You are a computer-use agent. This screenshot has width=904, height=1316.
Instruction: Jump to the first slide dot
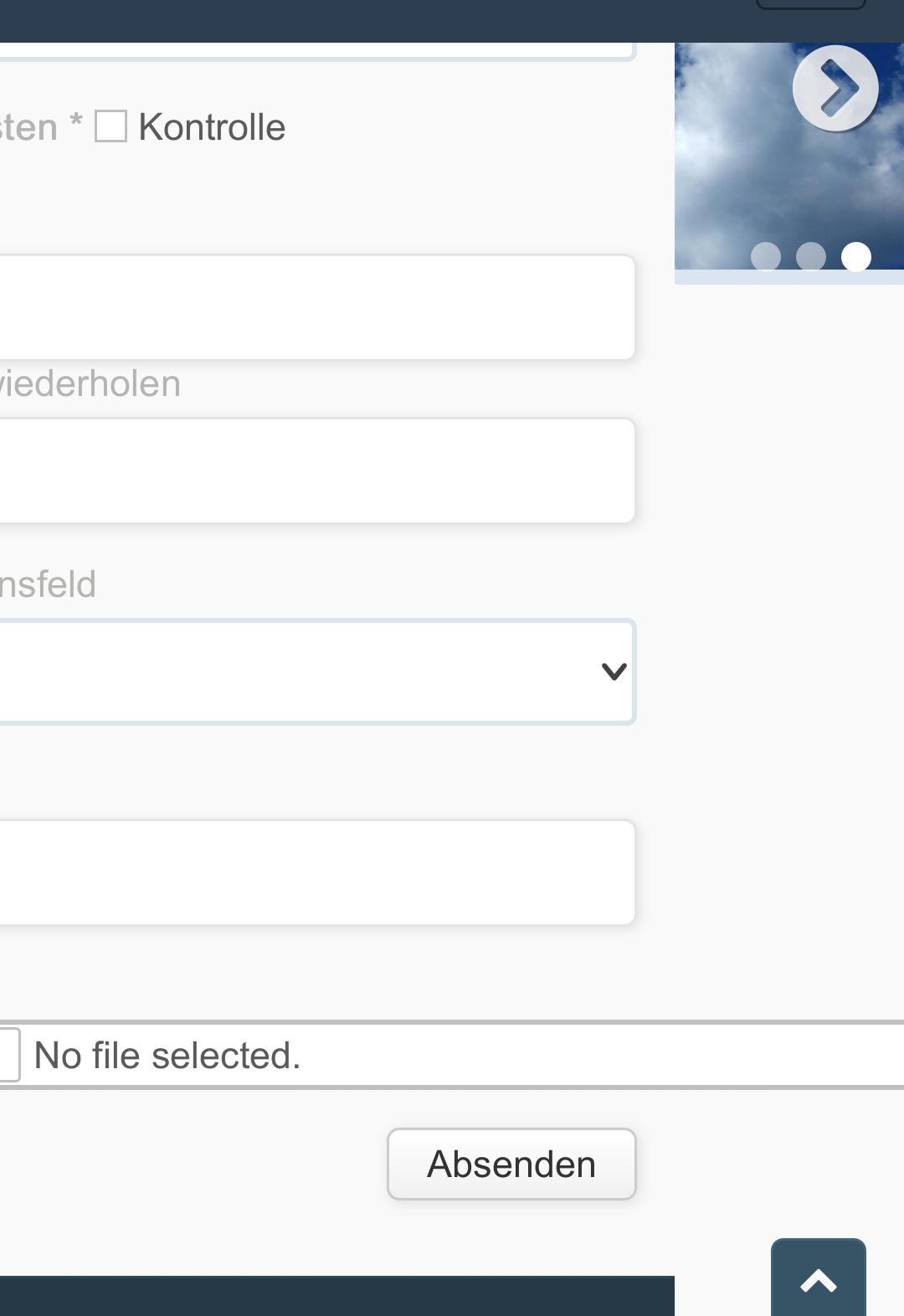point(766,256)
